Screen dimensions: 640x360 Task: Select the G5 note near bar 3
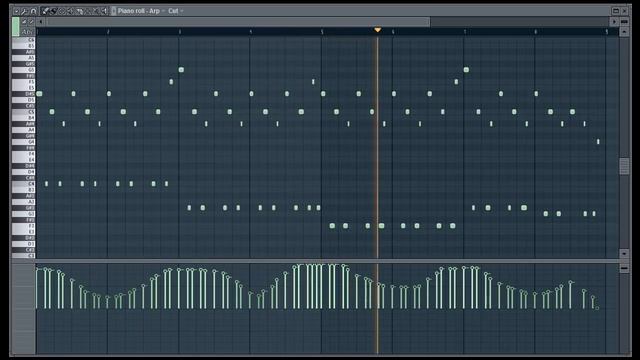pyautogui.click(x=181, y=70)
